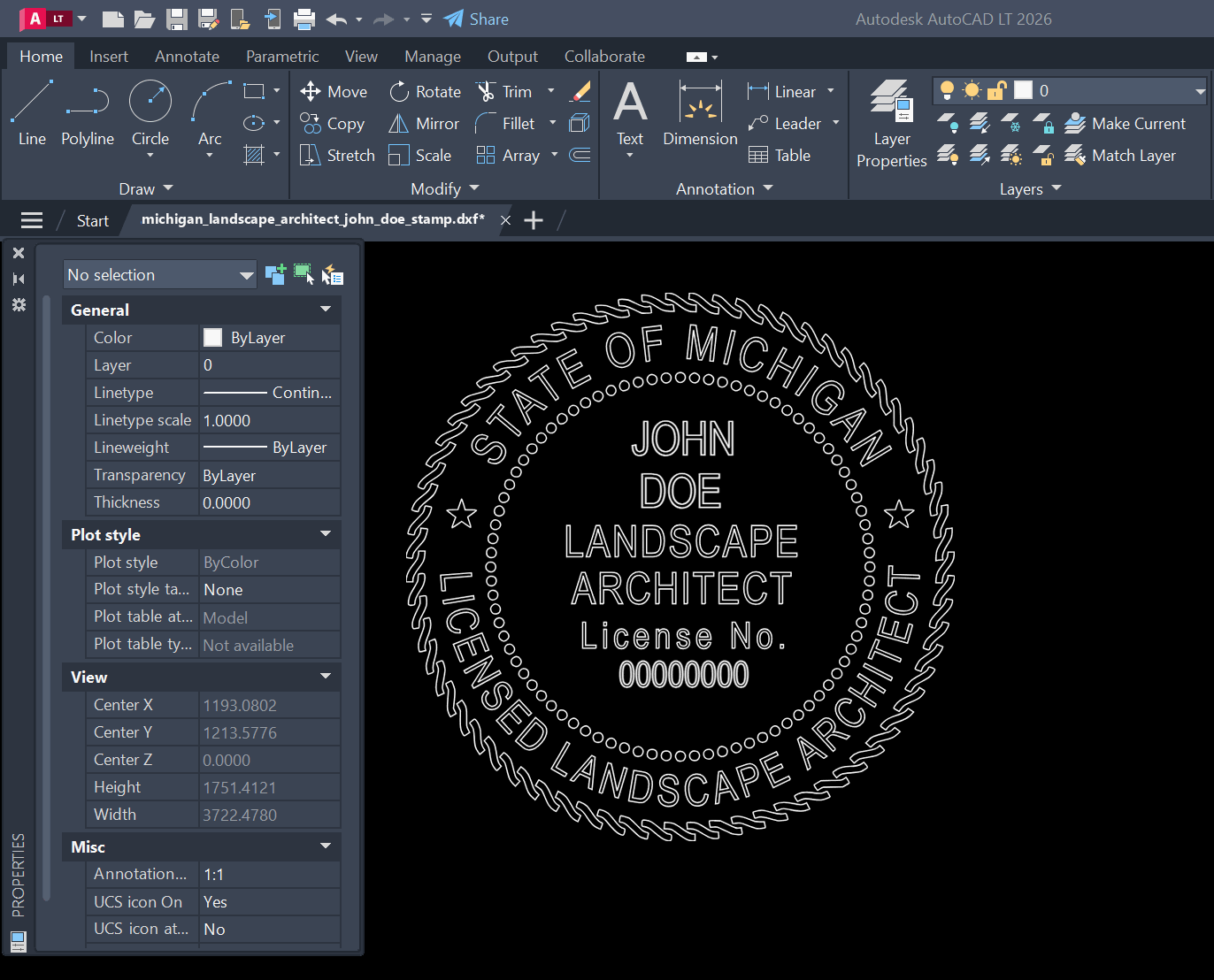Screen dimensions: 1214x980
Task: Toggle PICKADD button in Properties palette
Action: (275, 274)
